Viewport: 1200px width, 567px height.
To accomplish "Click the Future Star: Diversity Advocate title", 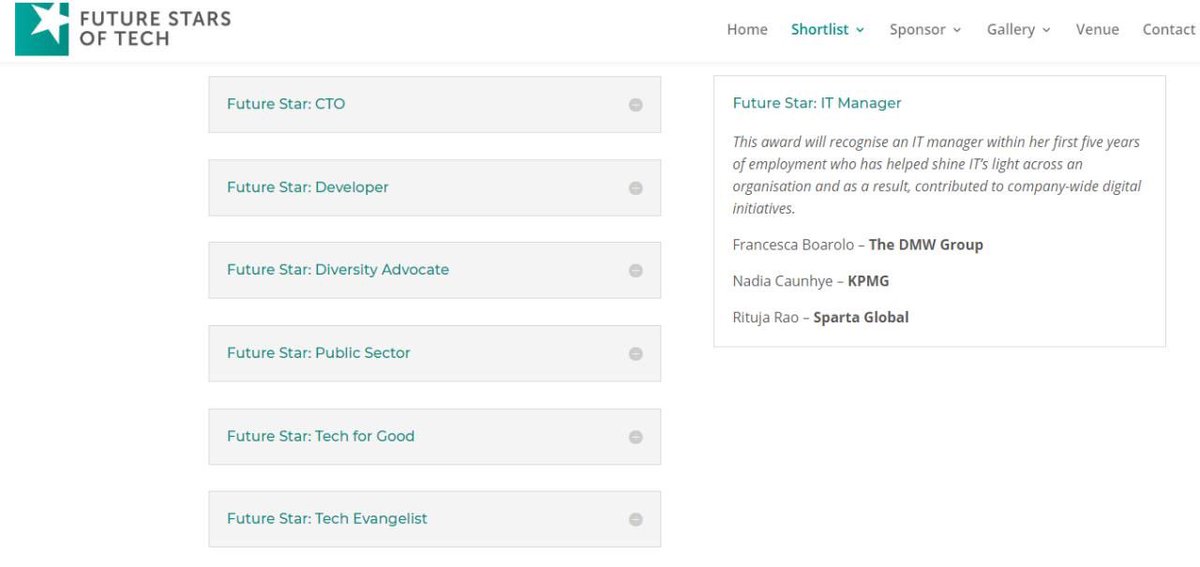I will click(338, 270).
